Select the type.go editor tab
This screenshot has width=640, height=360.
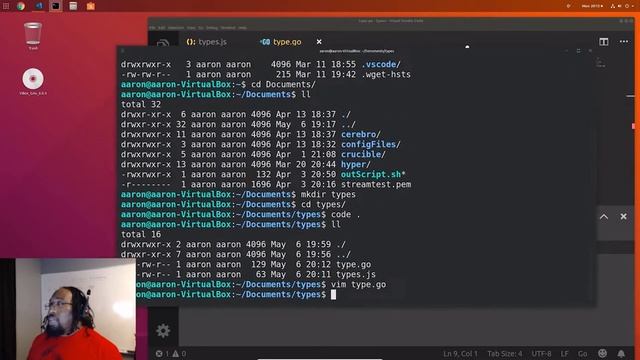pos(281,42)
